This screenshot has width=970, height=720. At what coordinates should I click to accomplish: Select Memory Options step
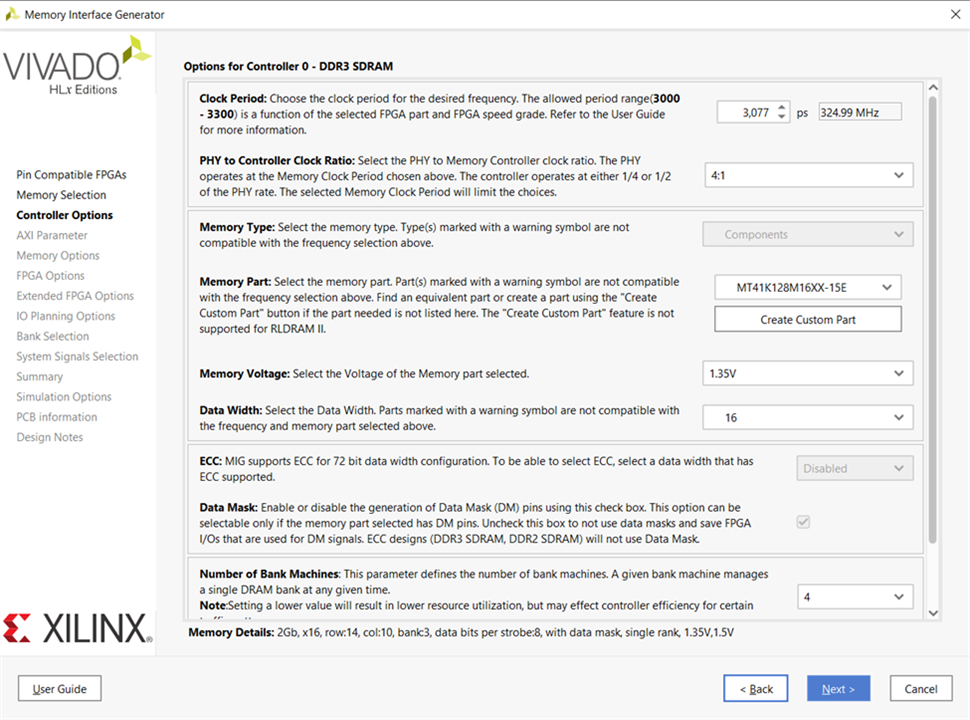tap(58, 255)
